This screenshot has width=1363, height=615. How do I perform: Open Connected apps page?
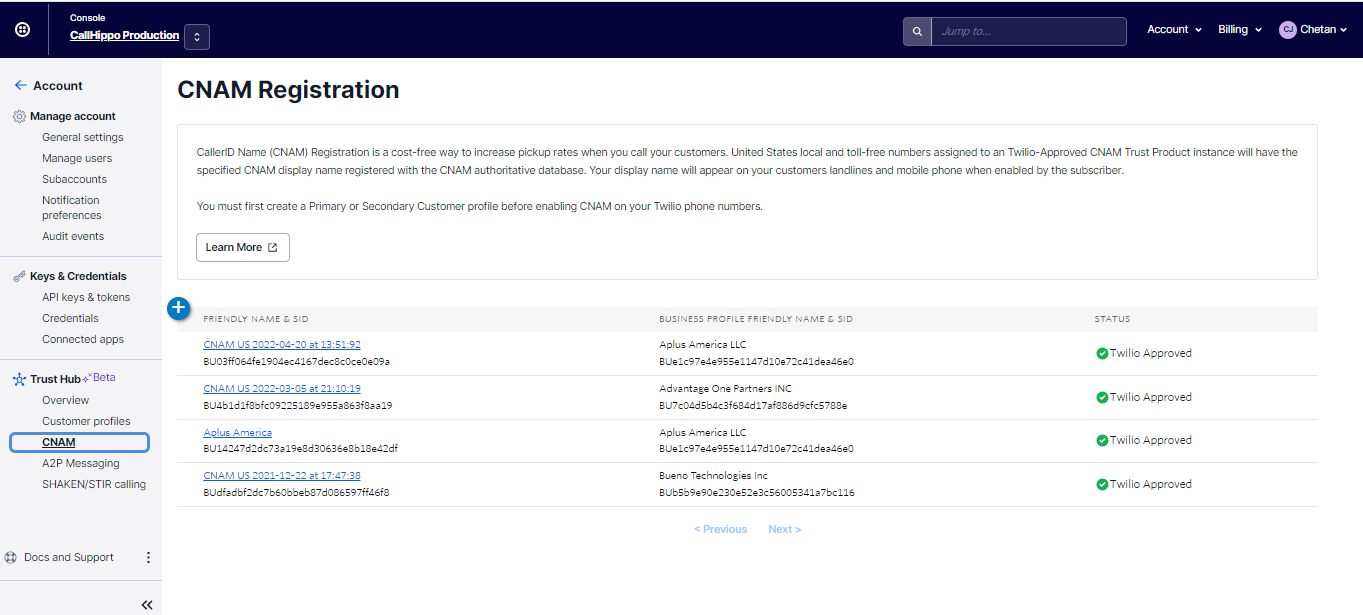(83, 339)
